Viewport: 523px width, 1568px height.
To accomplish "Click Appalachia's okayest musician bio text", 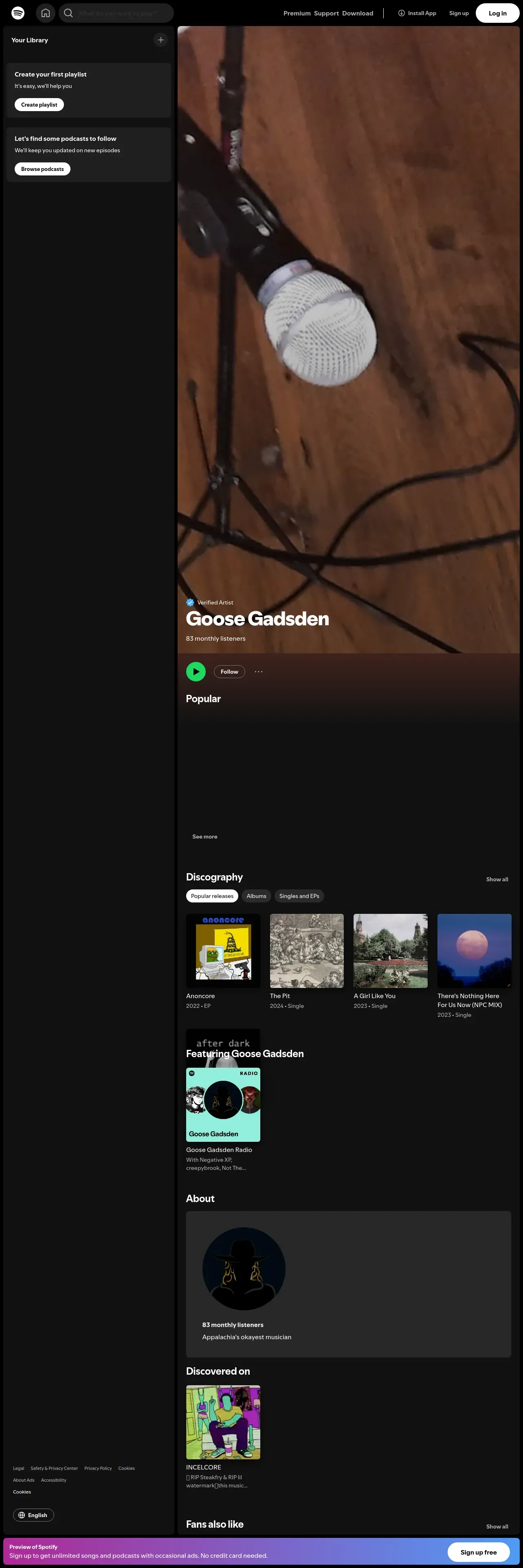I will click(x=246, y=1337).
